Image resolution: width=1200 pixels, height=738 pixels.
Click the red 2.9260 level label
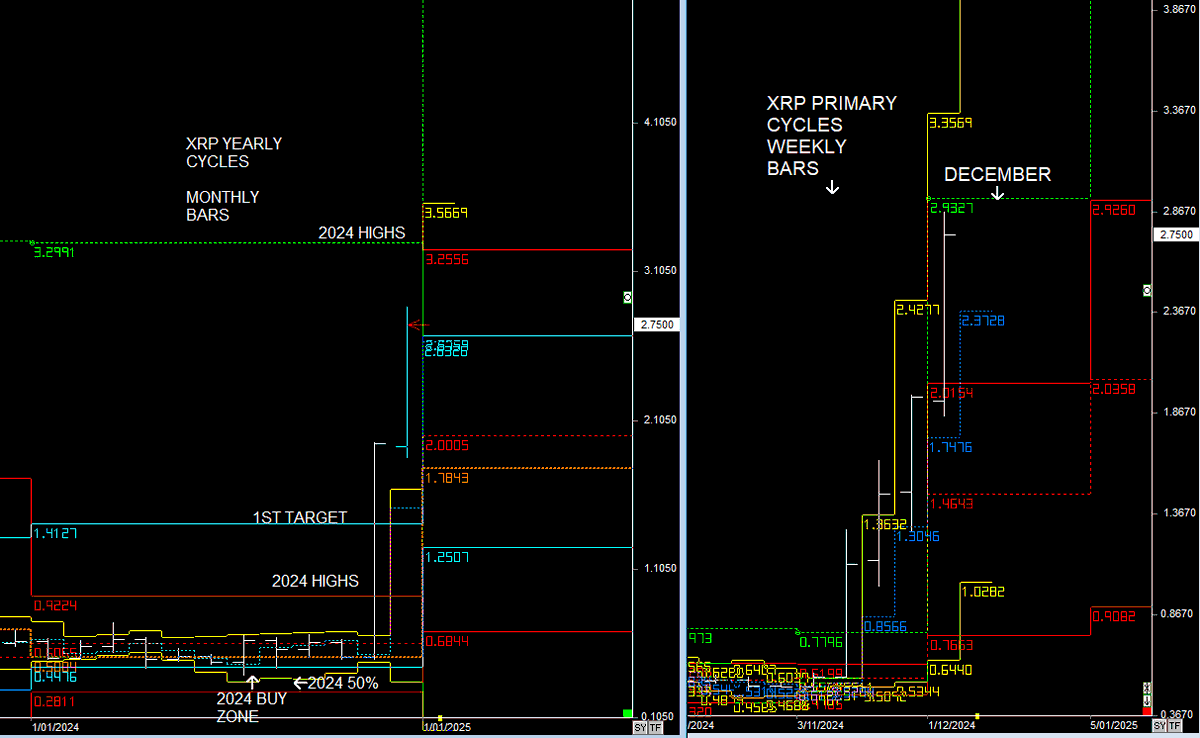(1114, 211)
